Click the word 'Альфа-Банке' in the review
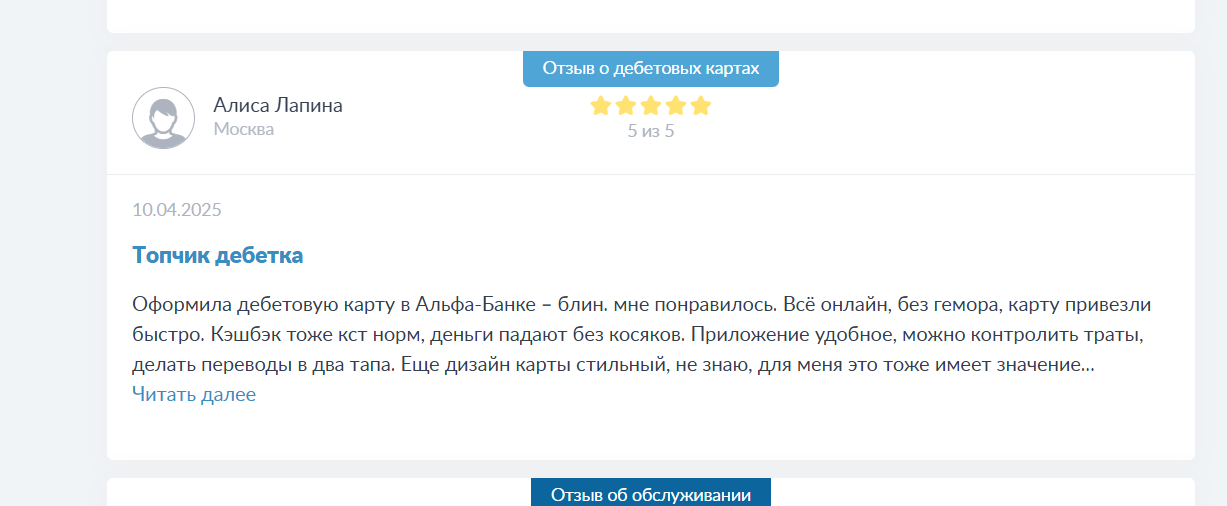This screenshot has width=1227, height=506. coord(470,304)
